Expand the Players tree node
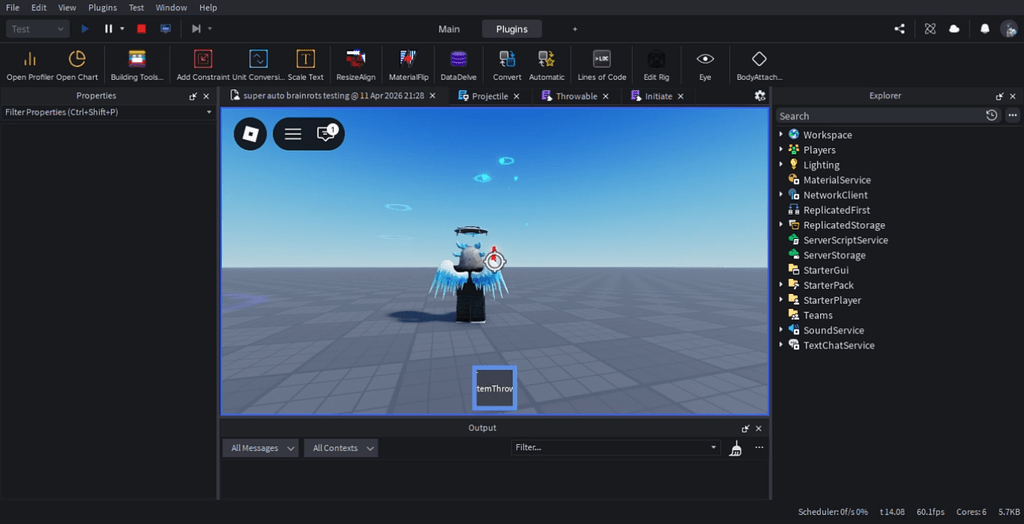 [780, 149]
